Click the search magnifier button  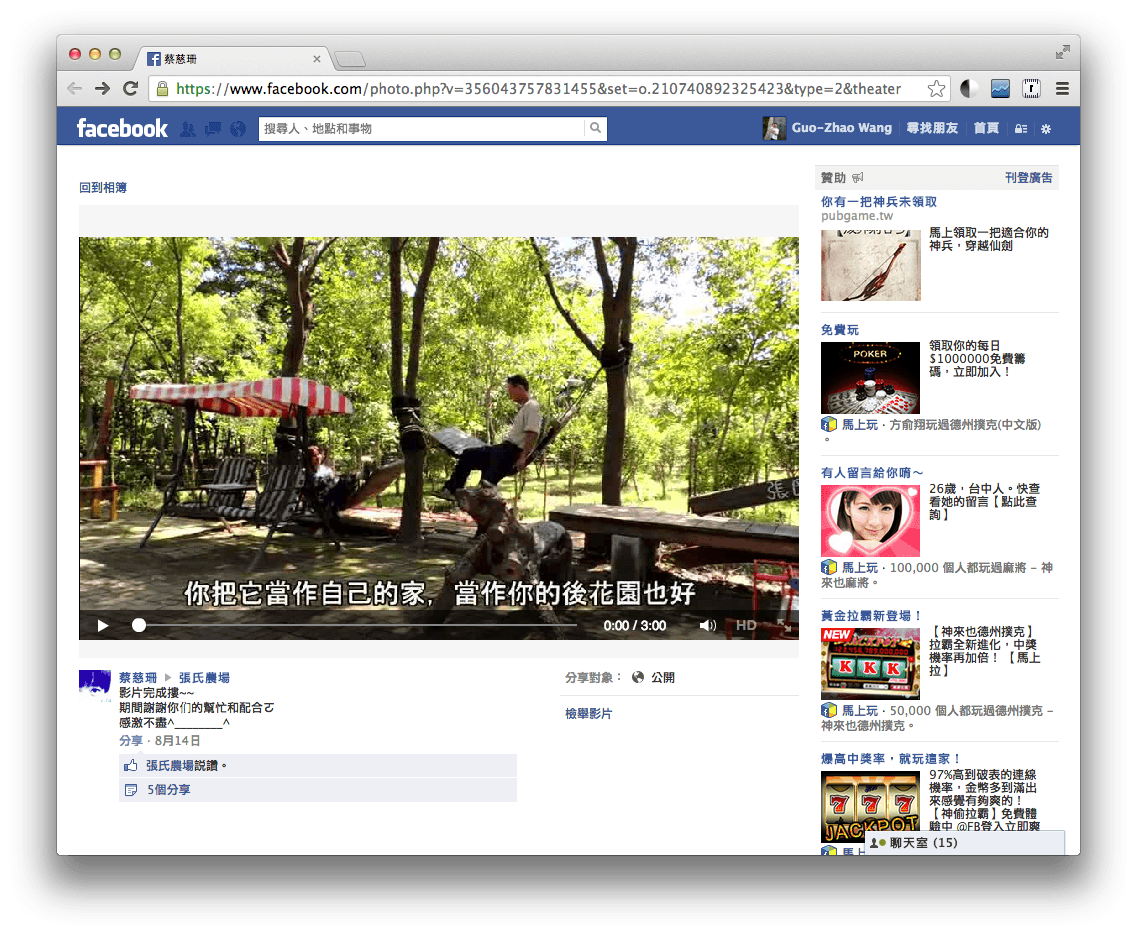[595, 129]
